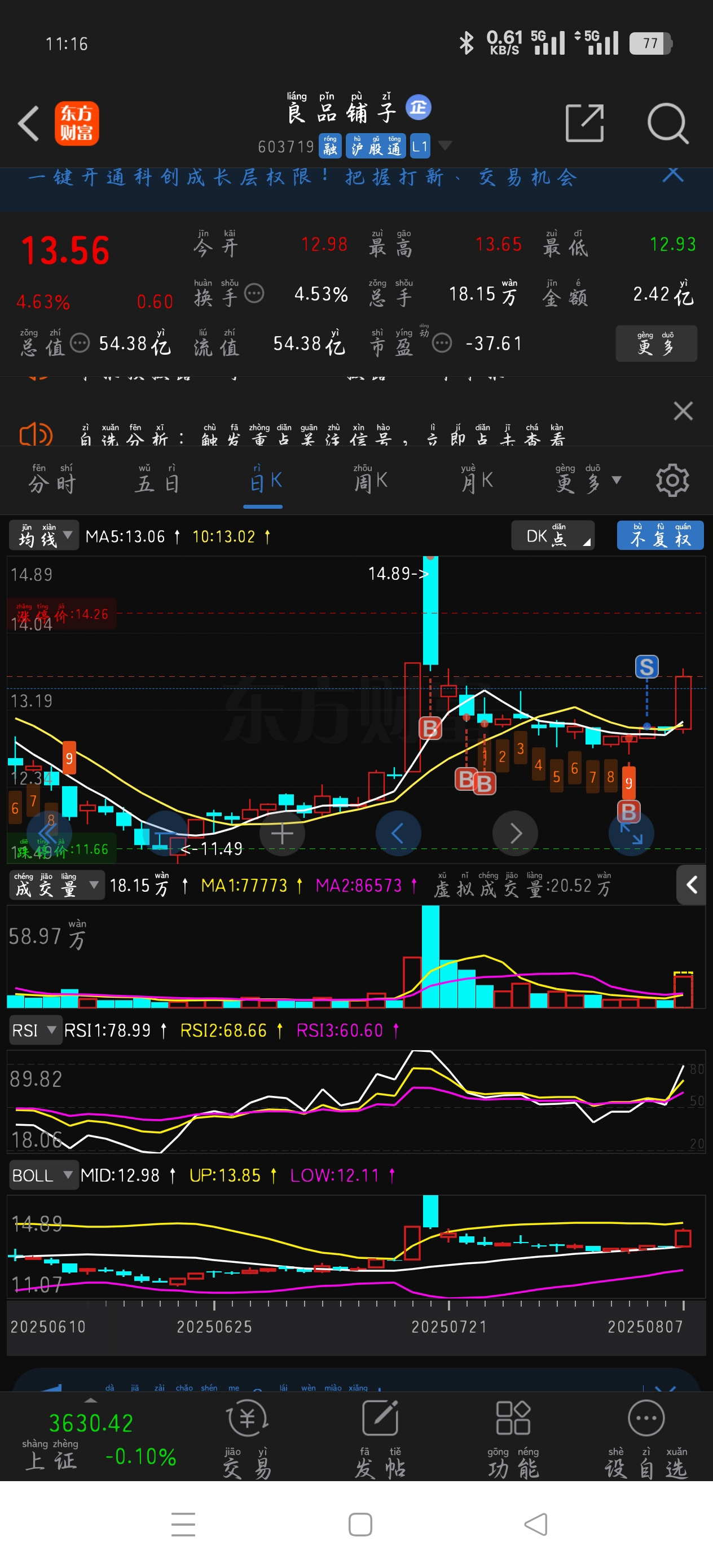This screenshot has width=713, height=1568.
Task: Tap the L1 quote level tag
Action: pos(420,146)
